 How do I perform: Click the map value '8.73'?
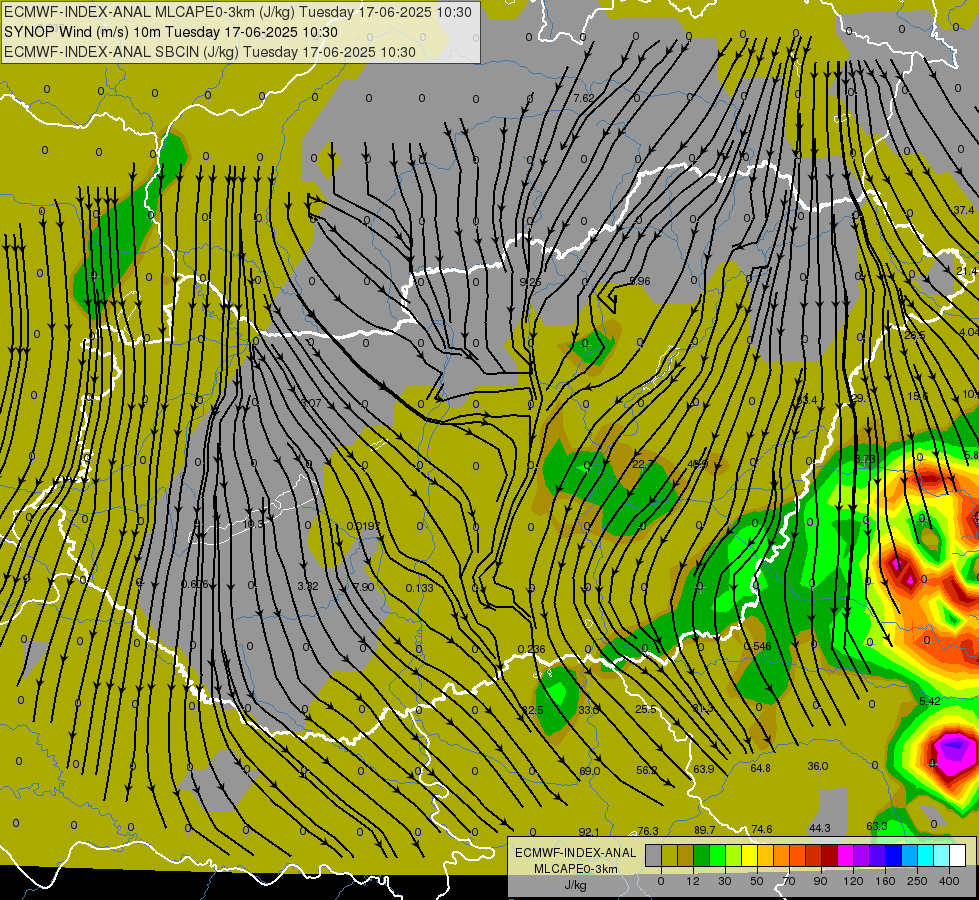pos(865,459)
